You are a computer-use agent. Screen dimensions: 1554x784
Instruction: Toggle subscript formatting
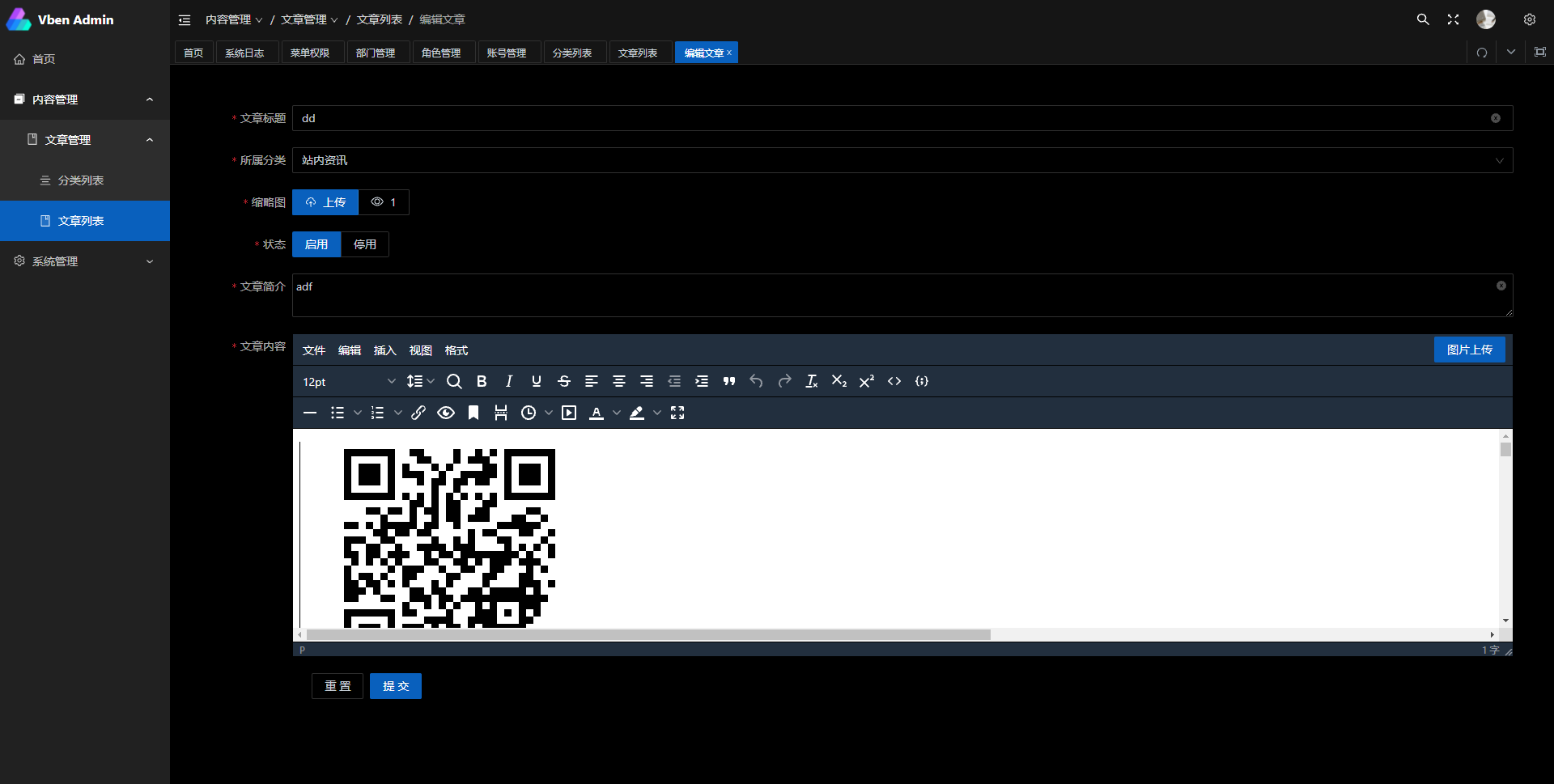click(x=839, y=381)
